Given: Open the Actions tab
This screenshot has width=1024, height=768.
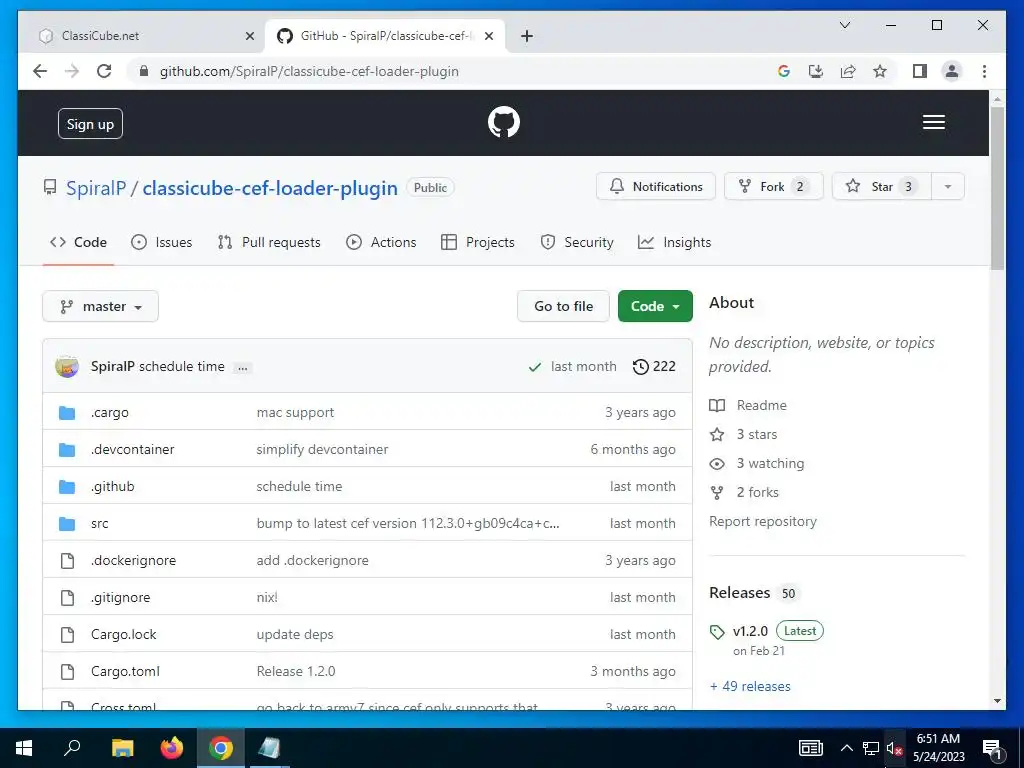Looking at the screenshot, I should click(381, 242).
